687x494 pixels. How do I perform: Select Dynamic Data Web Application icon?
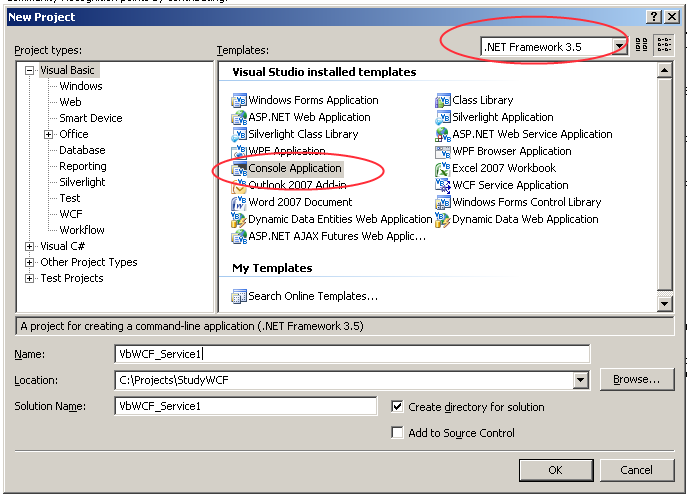point(443,219)
